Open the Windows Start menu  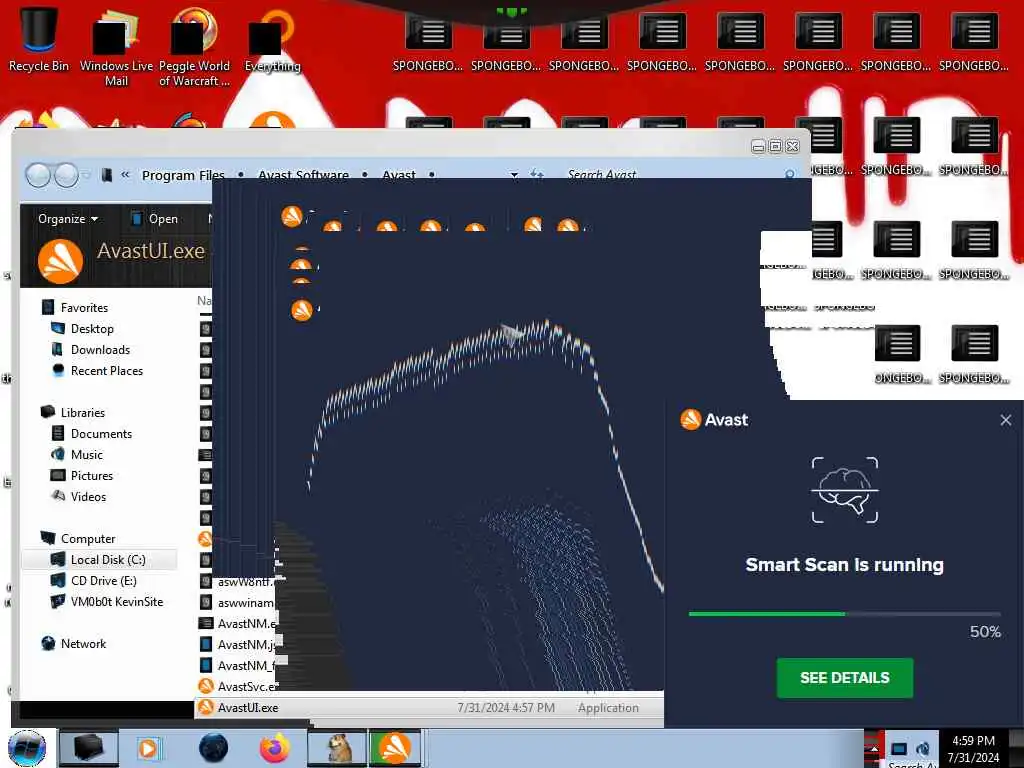(27, 748)
